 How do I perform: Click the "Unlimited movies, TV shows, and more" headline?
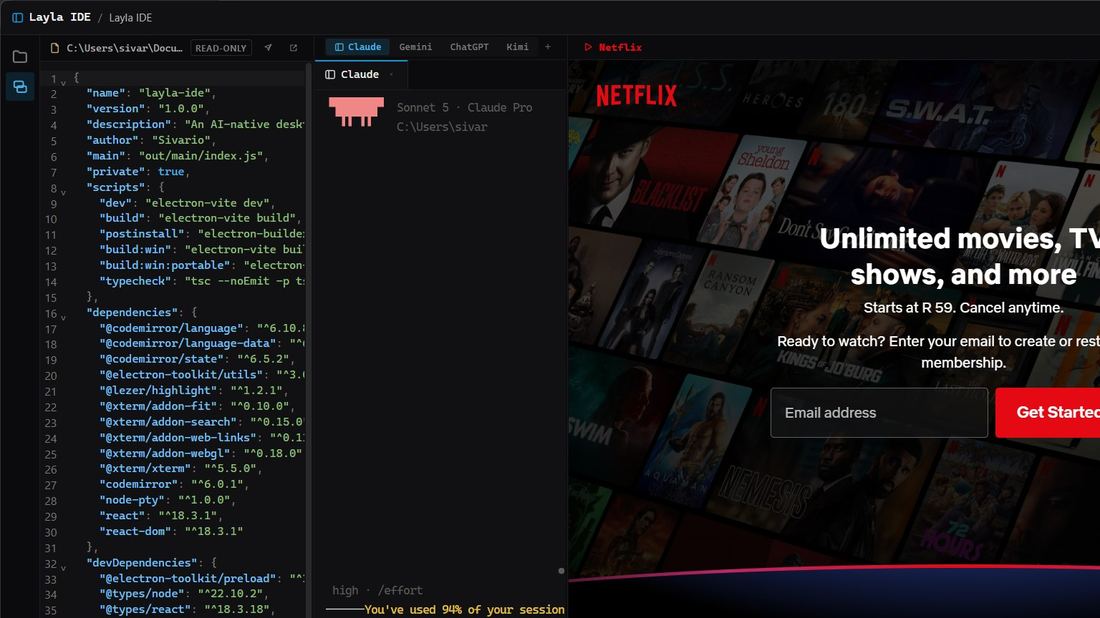pos(960,257)
